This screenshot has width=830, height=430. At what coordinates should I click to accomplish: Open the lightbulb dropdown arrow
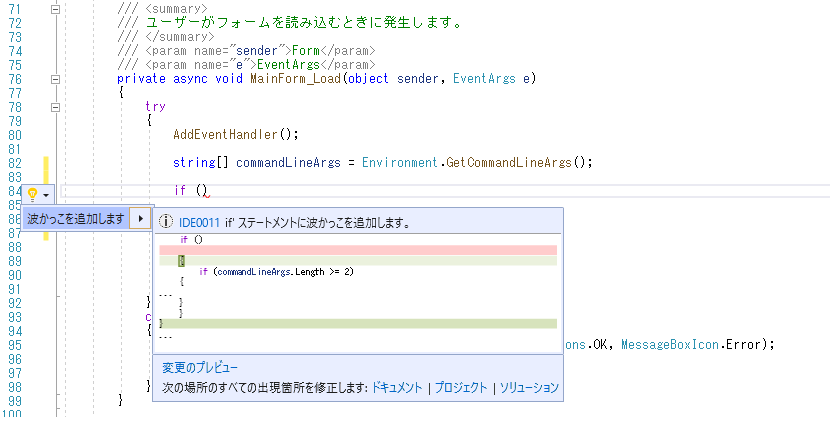pyautogui.click(x=46, y=195)
